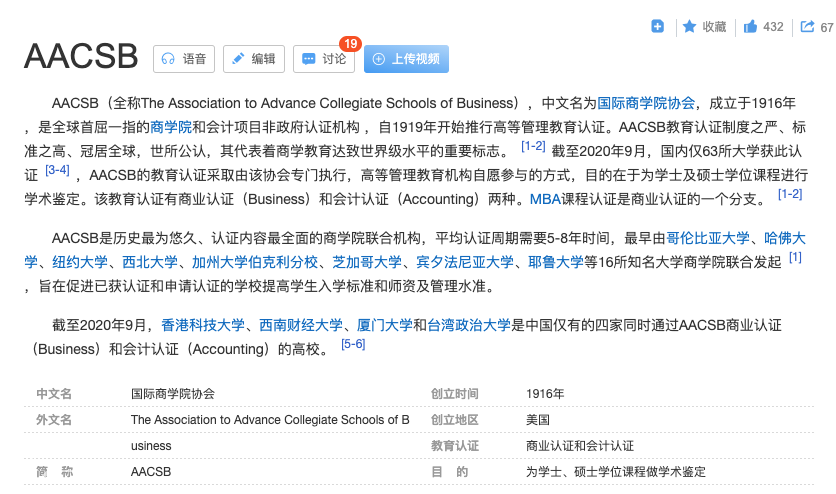Click the 创立时间 field label
Screen dimensions: 836x494
tap(455, 394)
